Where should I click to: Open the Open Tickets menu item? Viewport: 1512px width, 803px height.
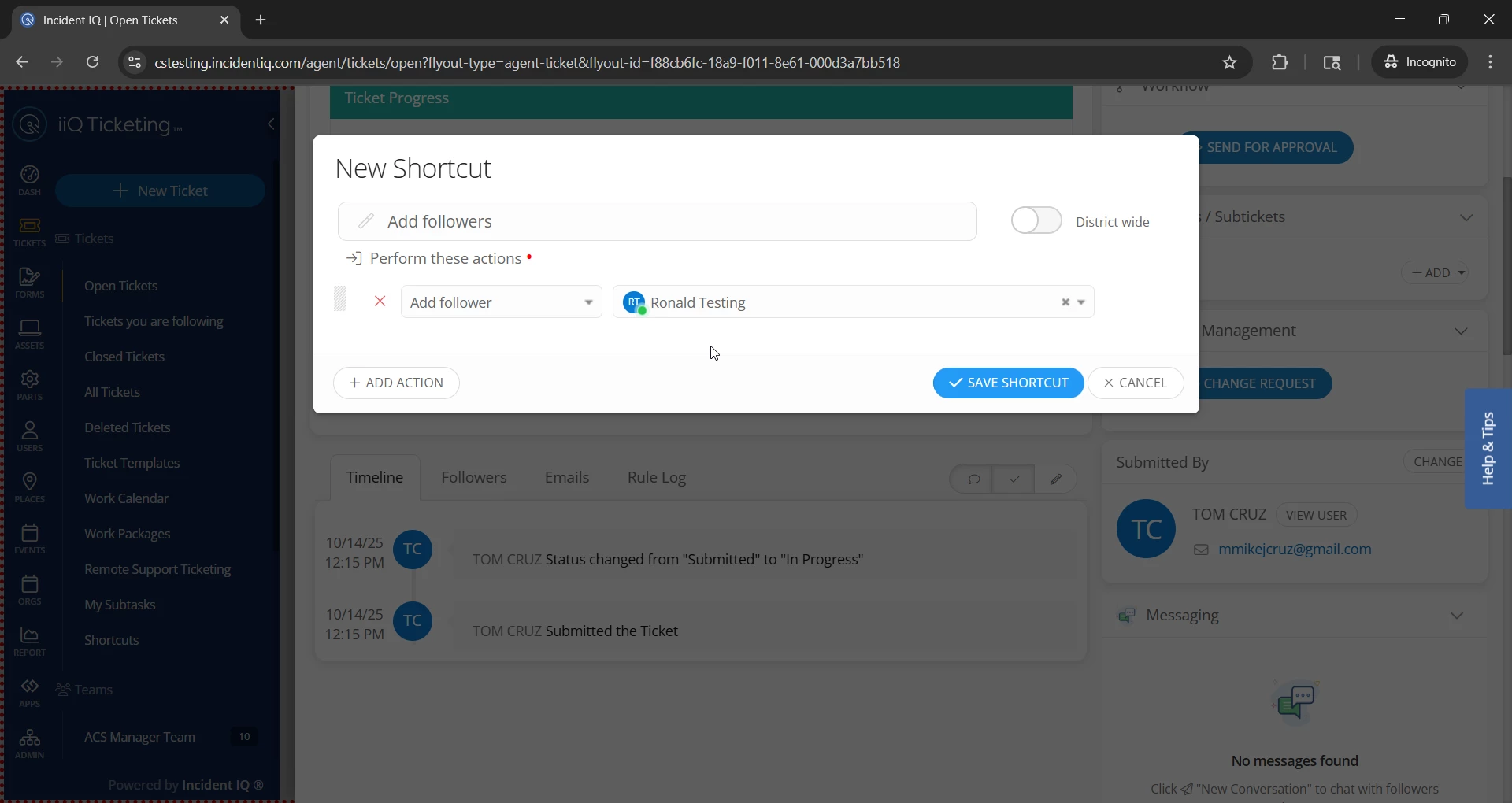click(x=121, y=286)
